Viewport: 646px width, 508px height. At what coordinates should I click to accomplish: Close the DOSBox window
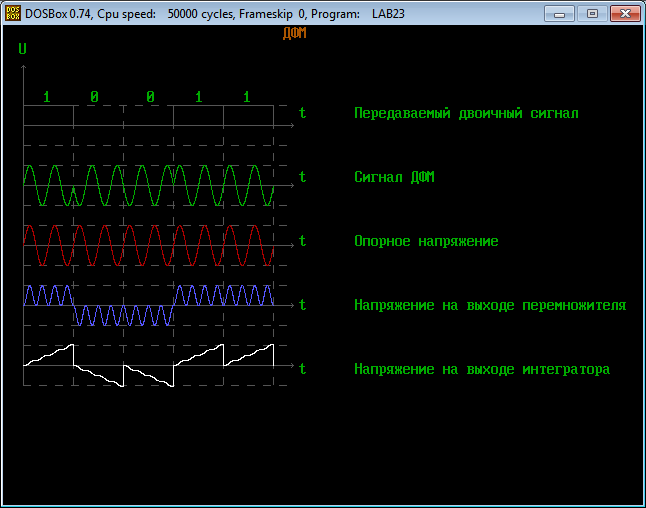click(625, 14)
